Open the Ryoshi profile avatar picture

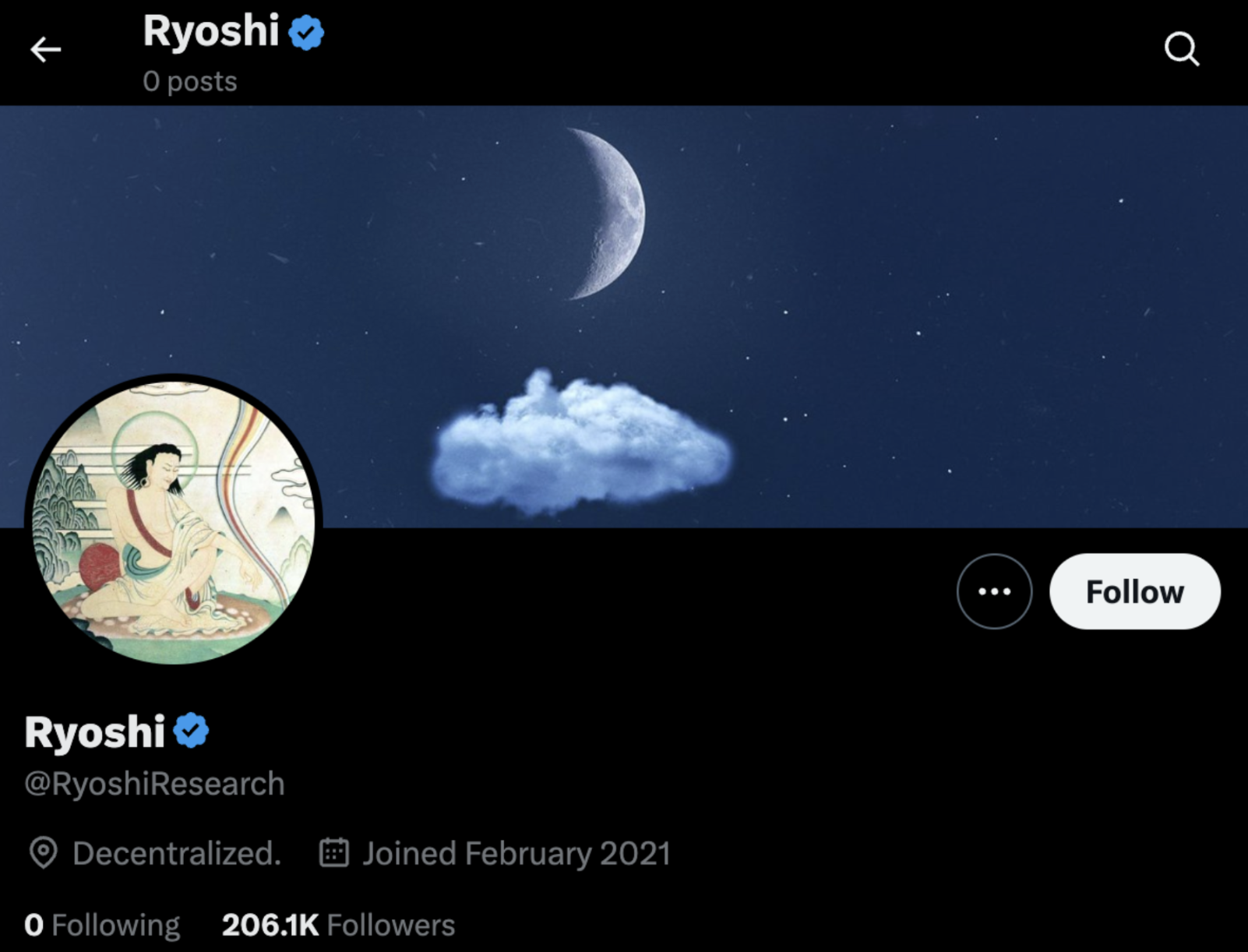click(174, 520)
